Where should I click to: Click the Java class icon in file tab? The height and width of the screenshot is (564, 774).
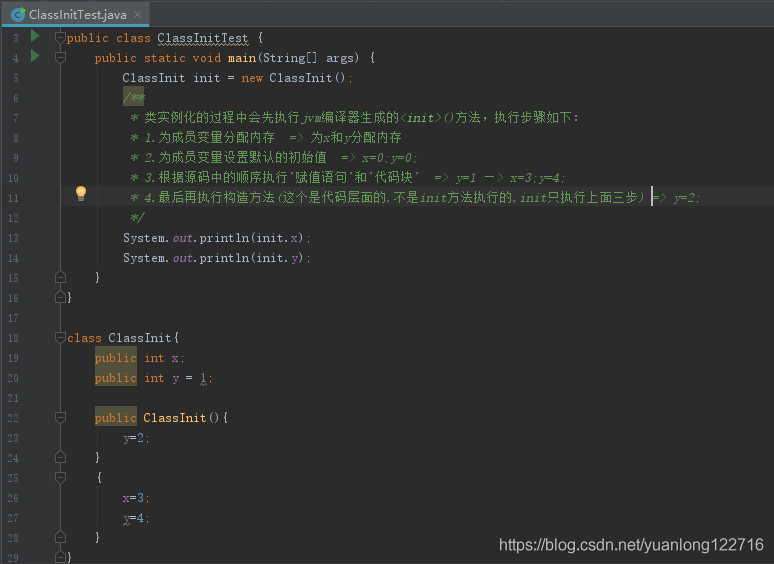tap(18, 15)
